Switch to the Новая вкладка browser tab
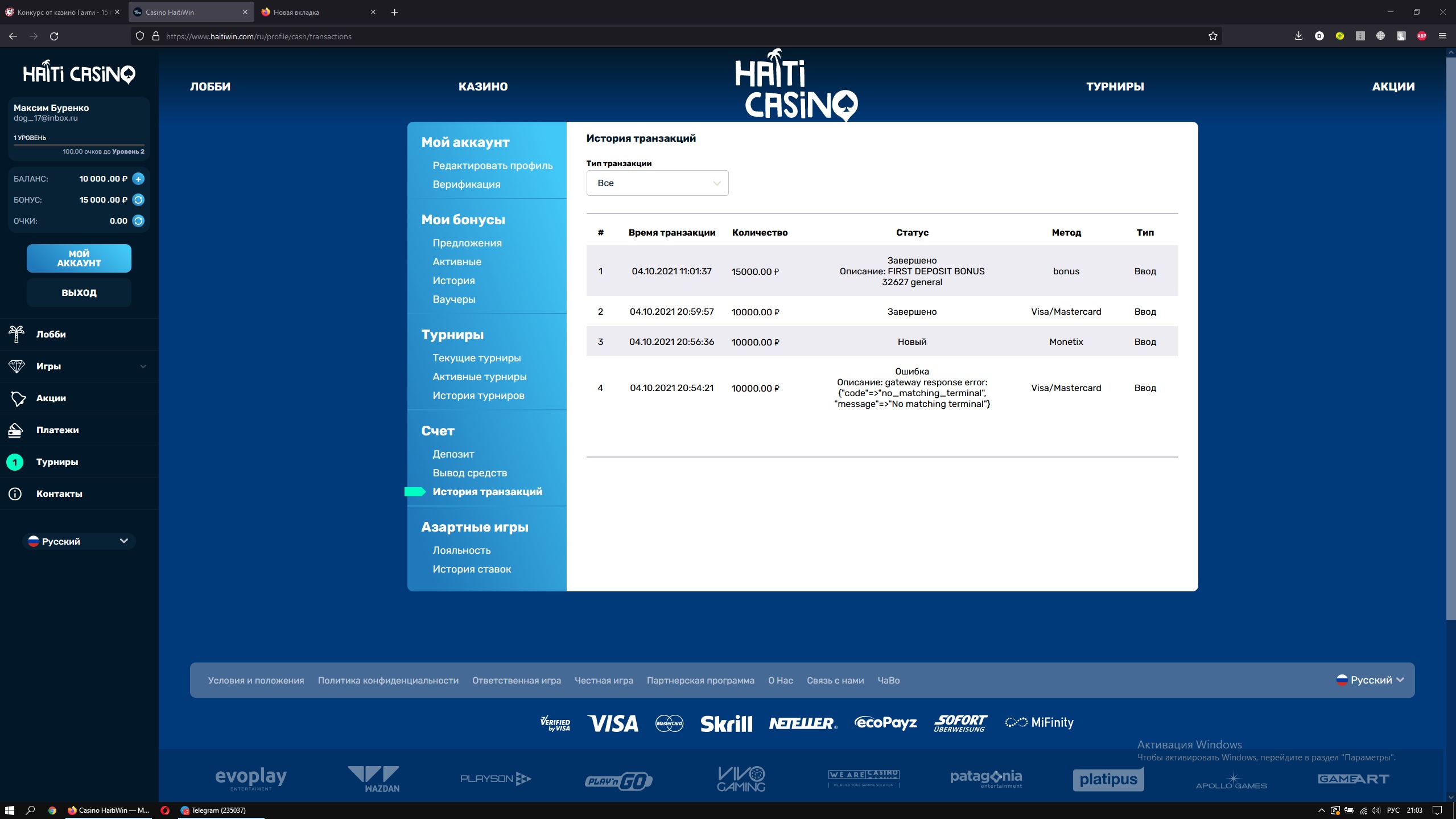 point(296,12)
